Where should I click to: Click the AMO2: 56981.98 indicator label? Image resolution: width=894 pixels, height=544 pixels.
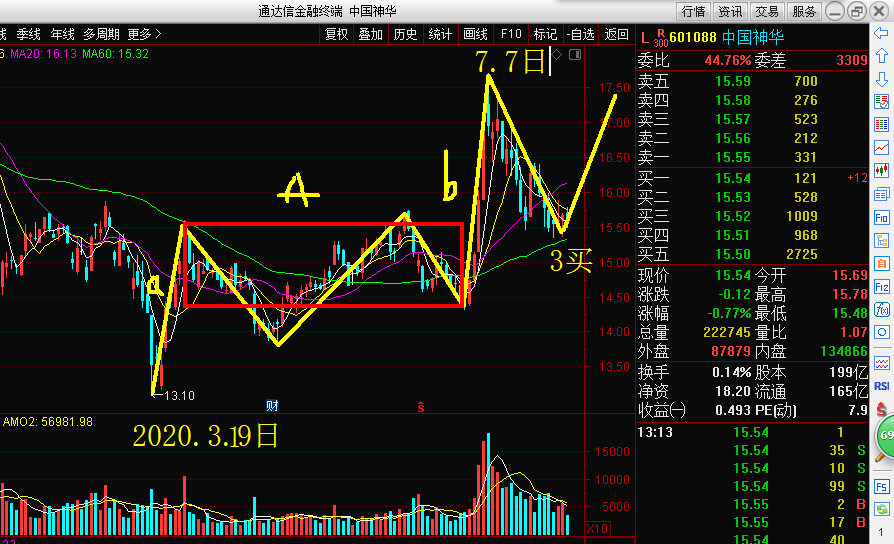(47, 422)
